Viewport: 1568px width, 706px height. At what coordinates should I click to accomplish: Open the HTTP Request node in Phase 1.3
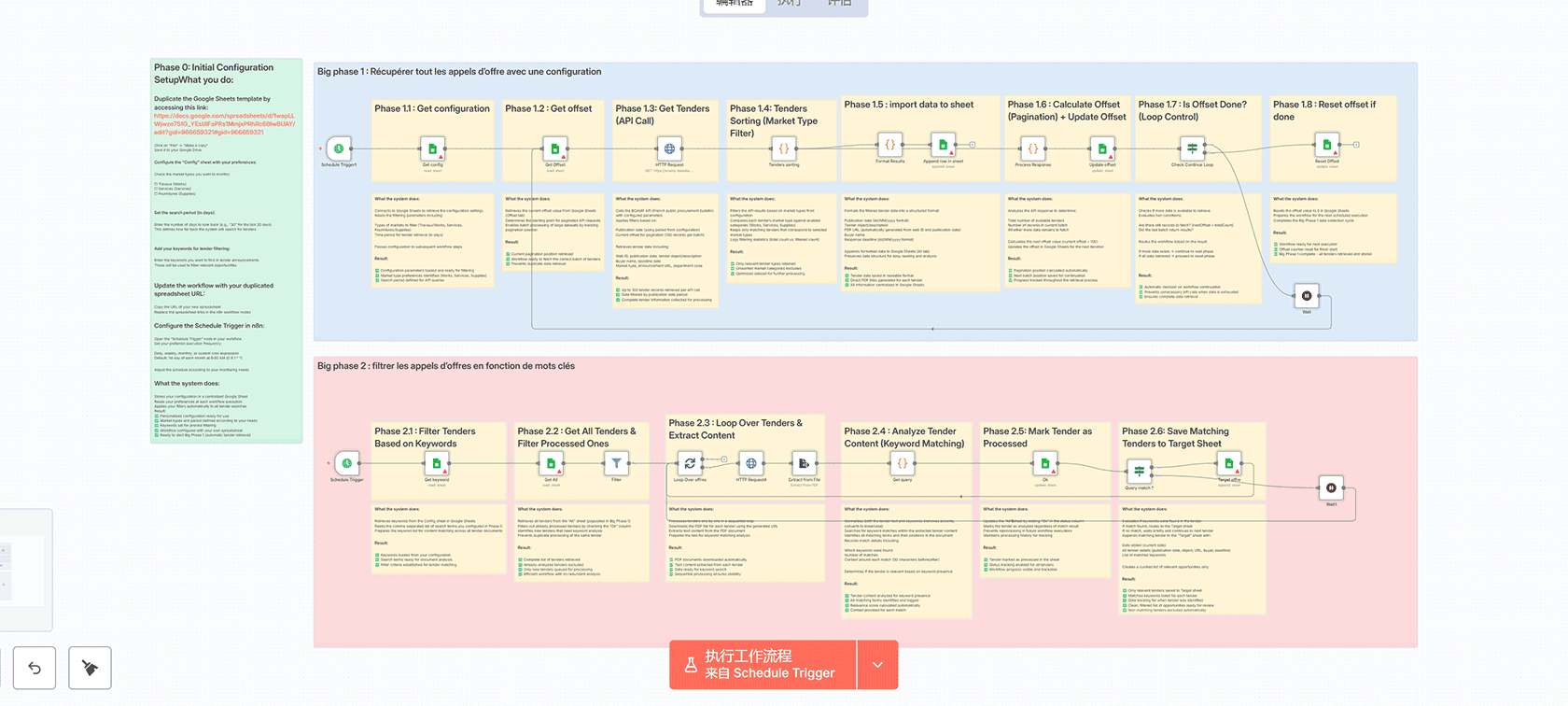(x=668, y=148)
